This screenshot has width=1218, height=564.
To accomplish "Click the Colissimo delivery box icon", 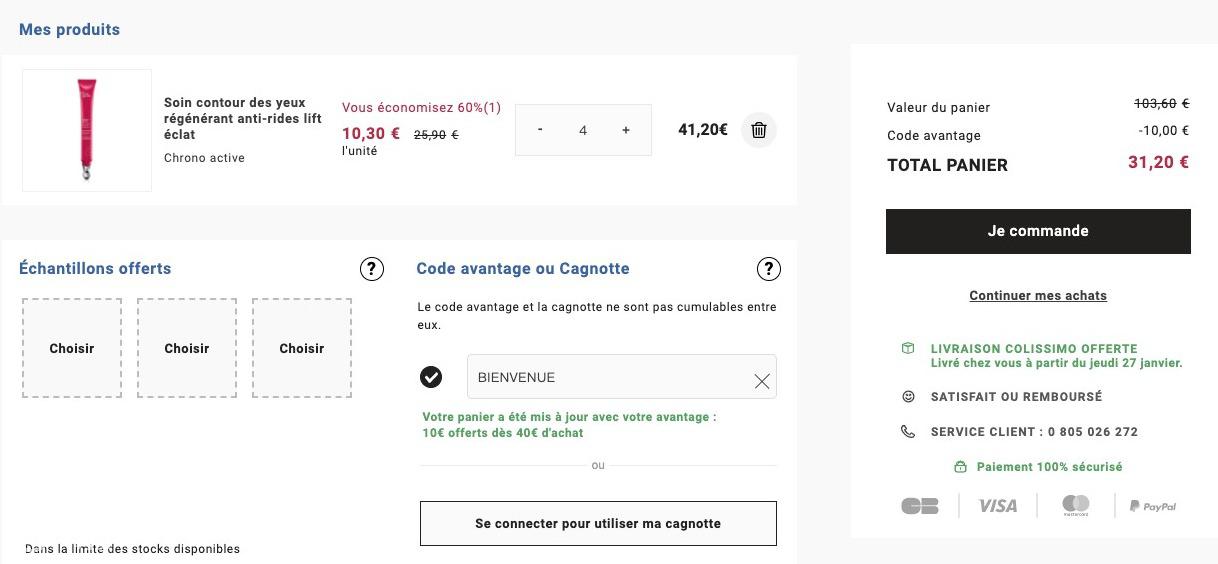I will pyautogui.click(x=908, y=348).
